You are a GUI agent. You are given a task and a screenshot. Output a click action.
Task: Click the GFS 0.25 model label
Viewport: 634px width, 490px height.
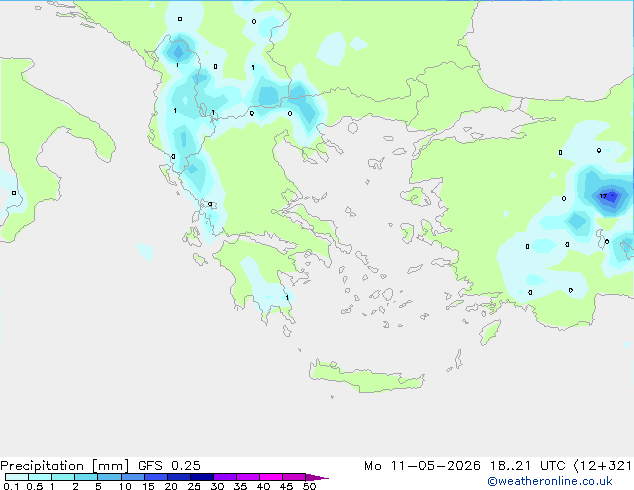coord(169,466)
